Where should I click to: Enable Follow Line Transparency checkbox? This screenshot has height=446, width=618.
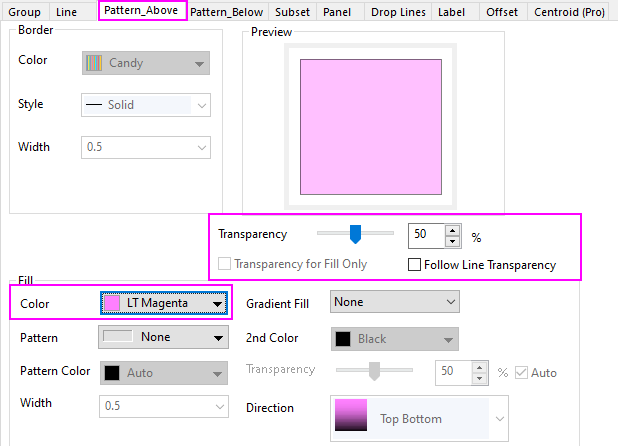414,265
